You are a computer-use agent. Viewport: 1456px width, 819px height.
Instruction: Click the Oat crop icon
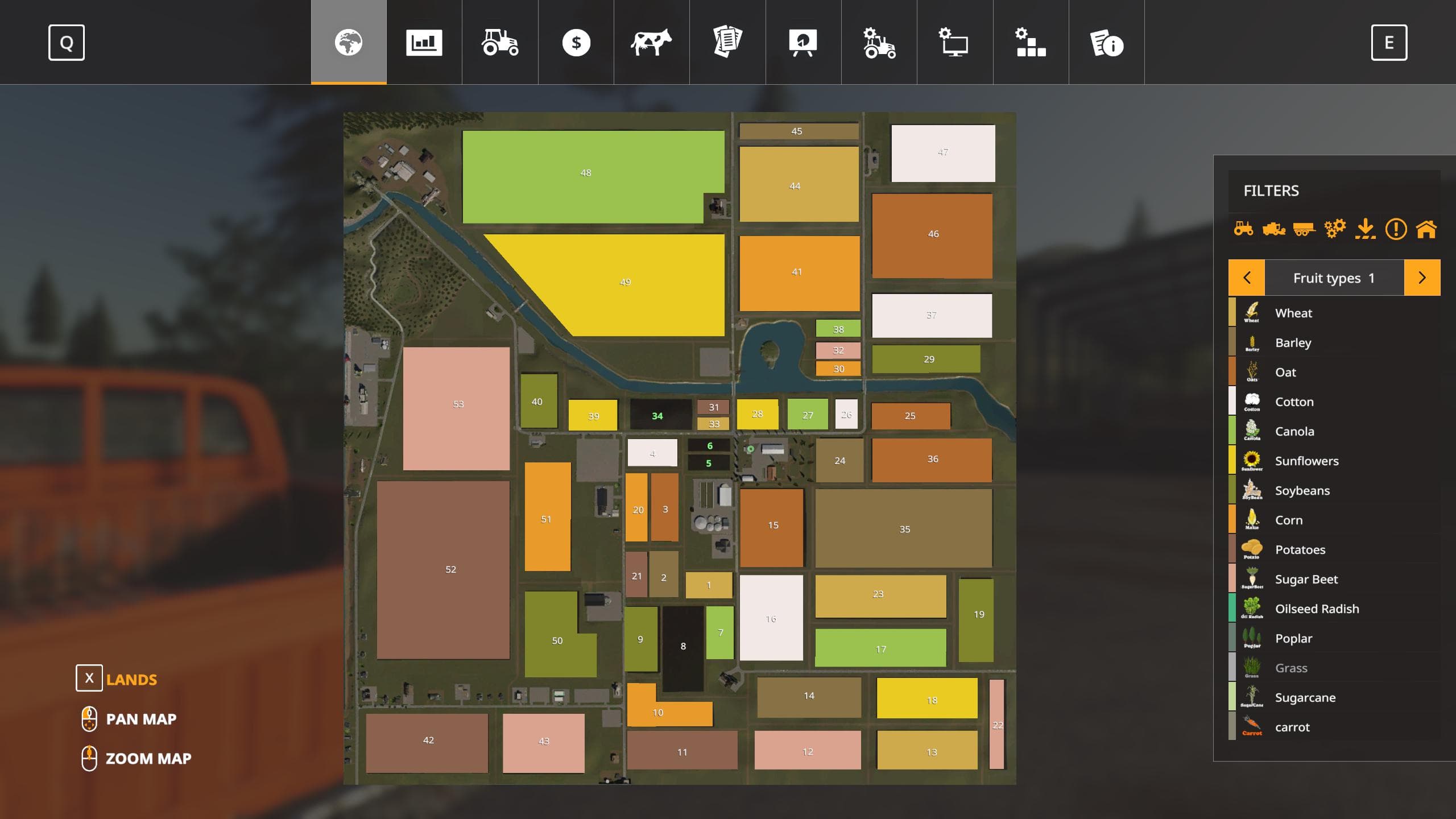(1252, 372)
